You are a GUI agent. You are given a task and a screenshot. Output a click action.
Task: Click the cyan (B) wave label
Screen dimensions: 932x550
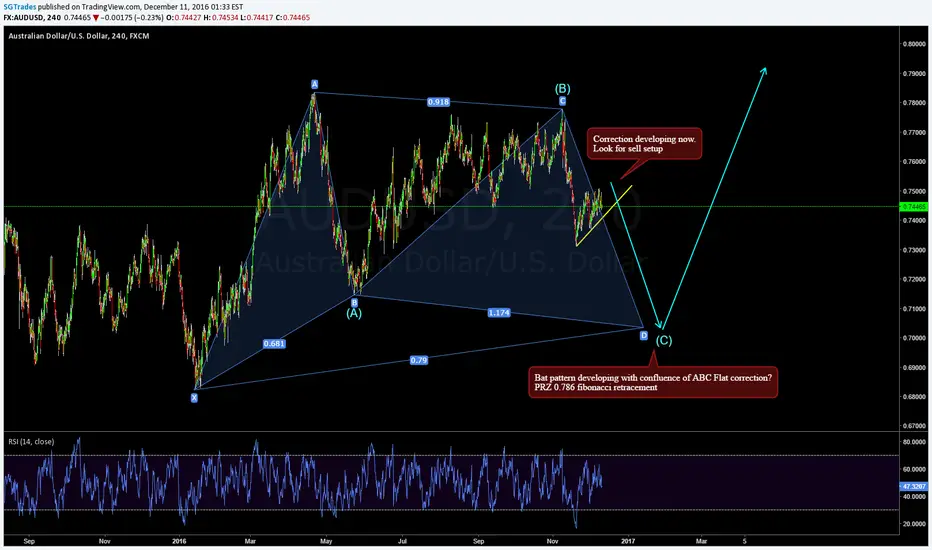click(x=562, y=89)
